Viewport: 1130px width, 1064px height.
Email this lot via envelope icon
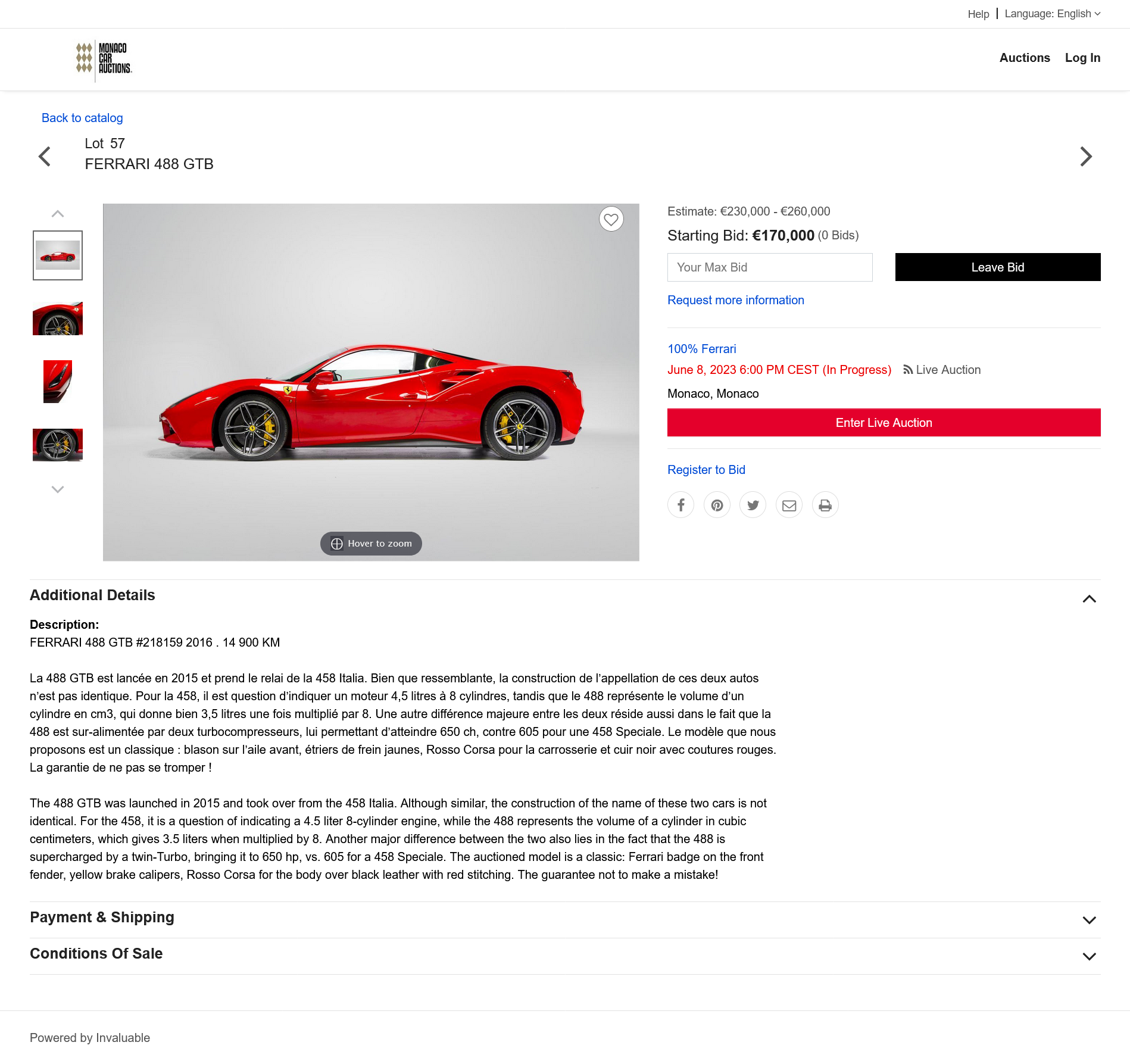tap(789, 505)
